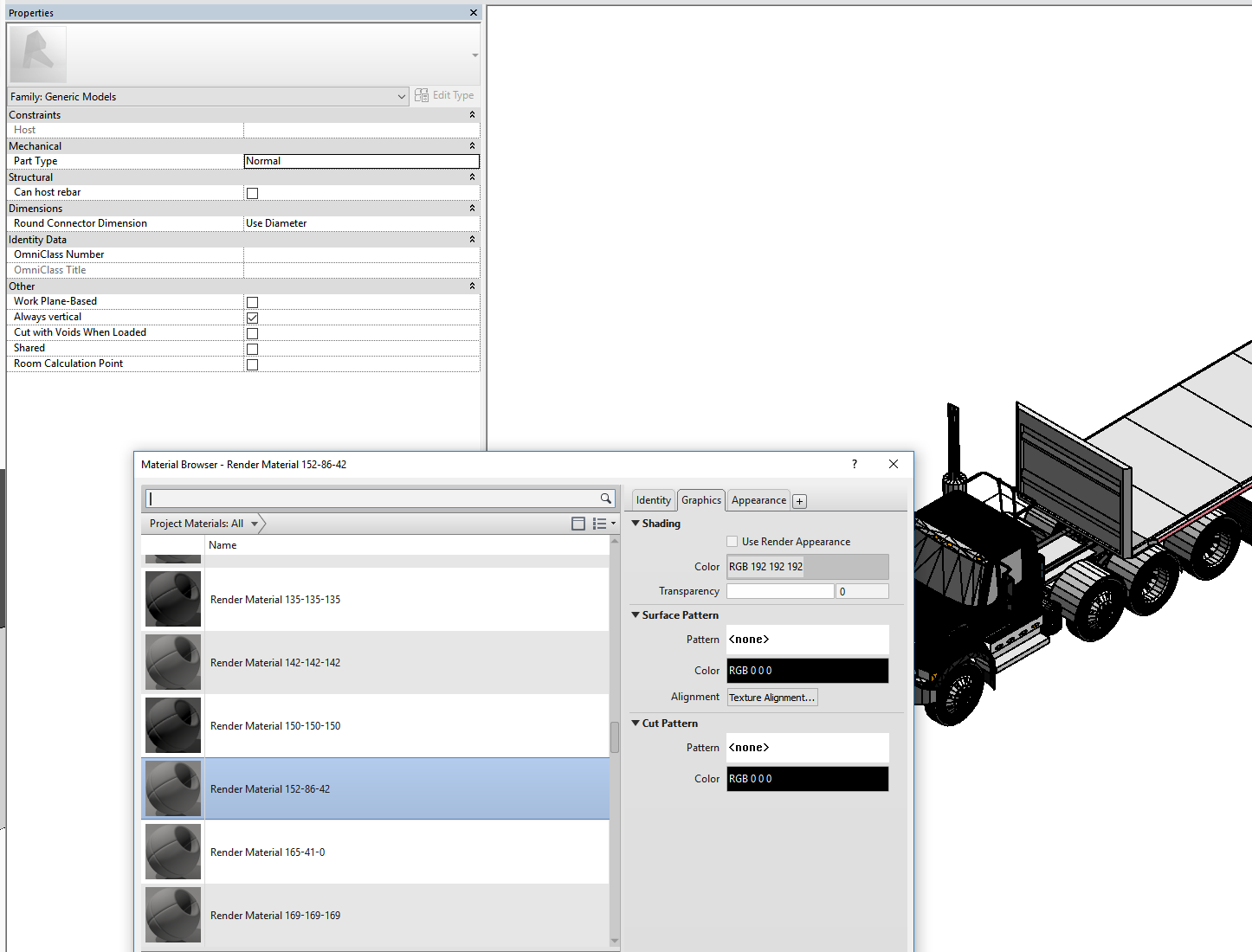This screenshot has height=952, width=1252.
Task: Toggle Room Calculation Point checkbox
Action: (x=253, y=364)
